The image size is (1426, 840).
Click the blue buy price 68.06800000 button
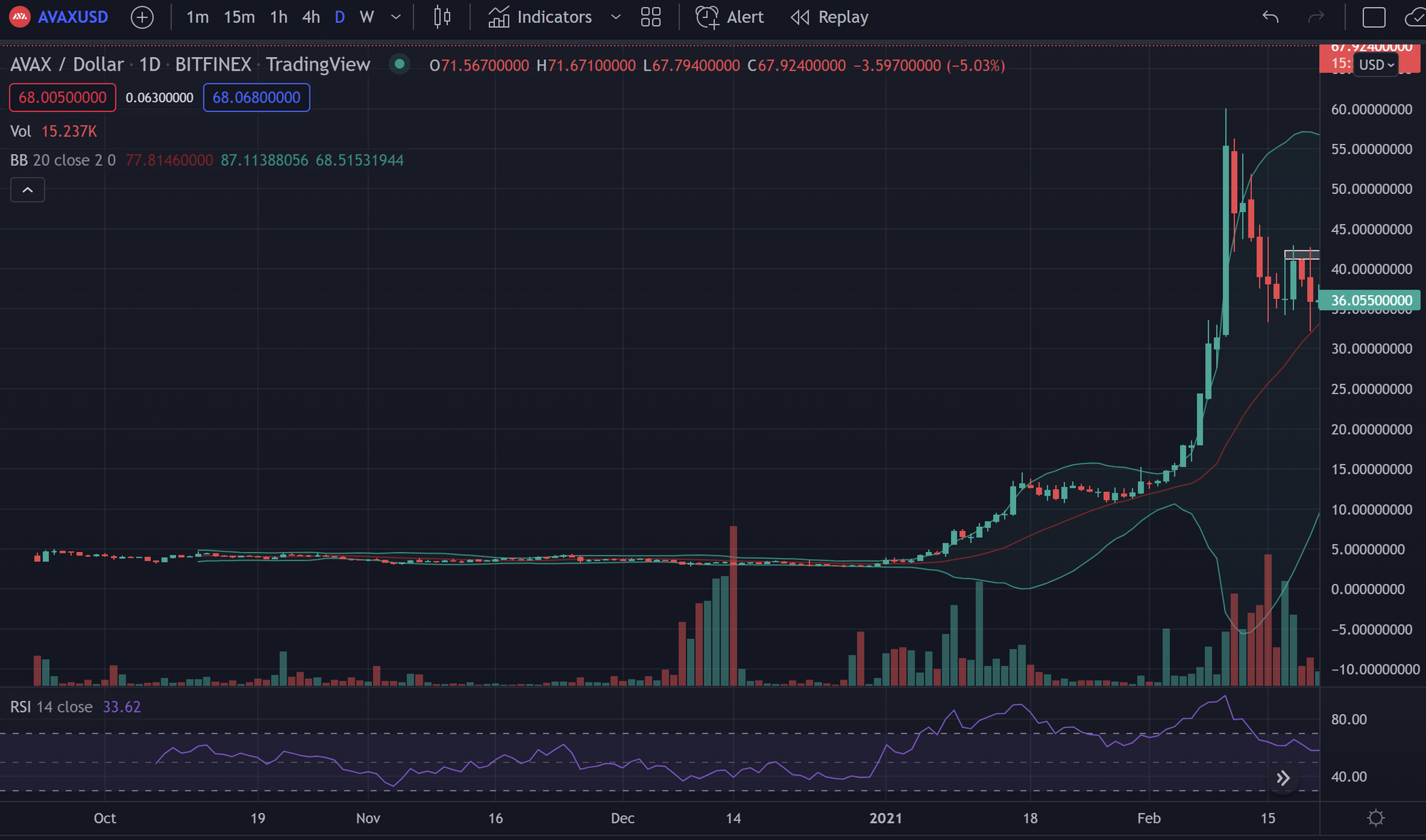(x=257, y=98)
